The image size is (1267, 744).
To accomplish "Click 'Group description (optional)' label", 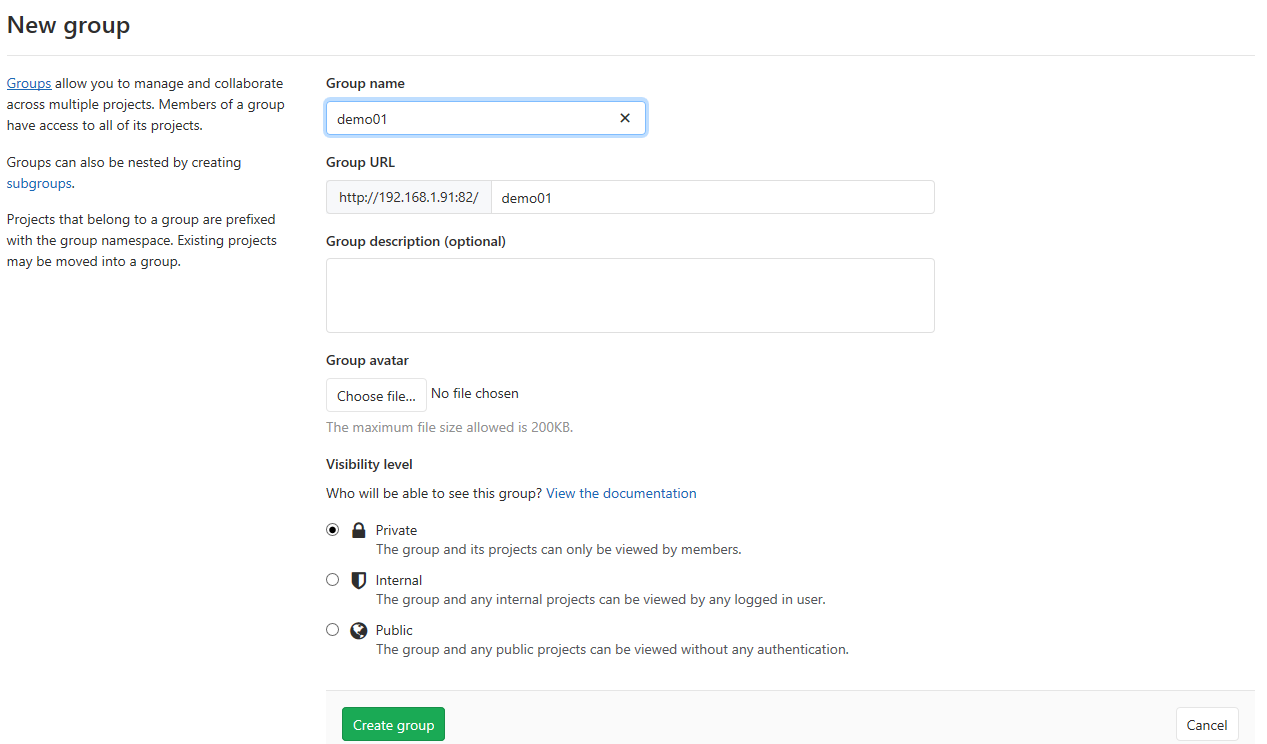I will [x=416, y=241].
